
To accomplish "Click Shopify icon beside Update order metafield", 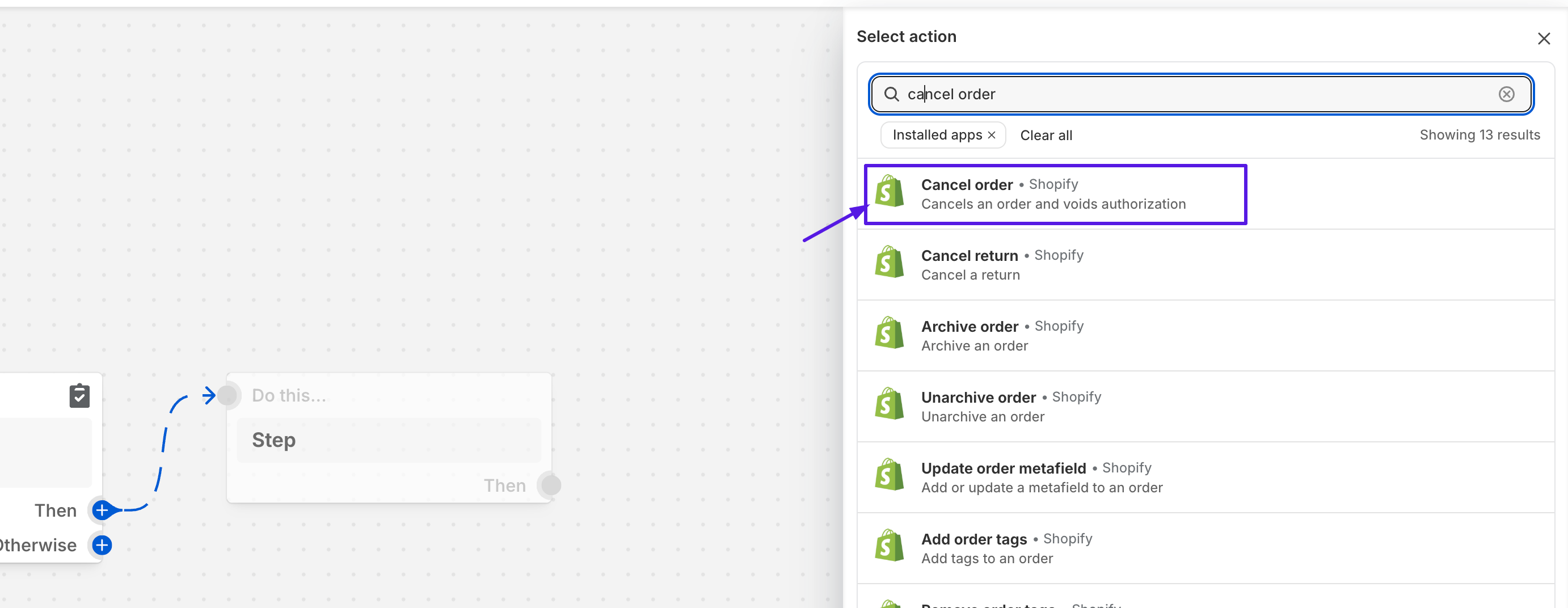I will point(890,475).
